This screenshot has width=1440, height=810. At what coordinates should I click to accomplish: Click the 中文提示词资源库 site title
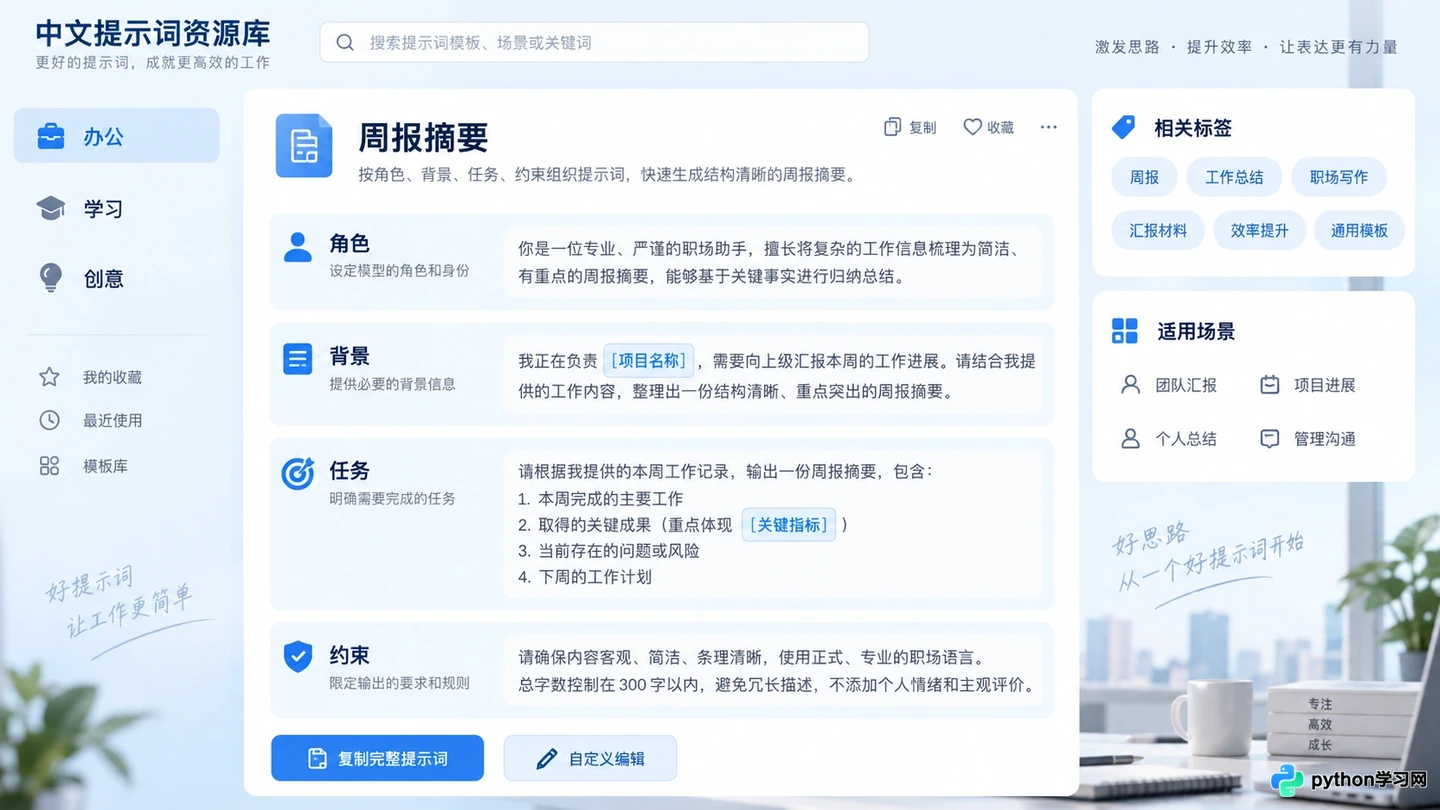[x=153, y=33]
